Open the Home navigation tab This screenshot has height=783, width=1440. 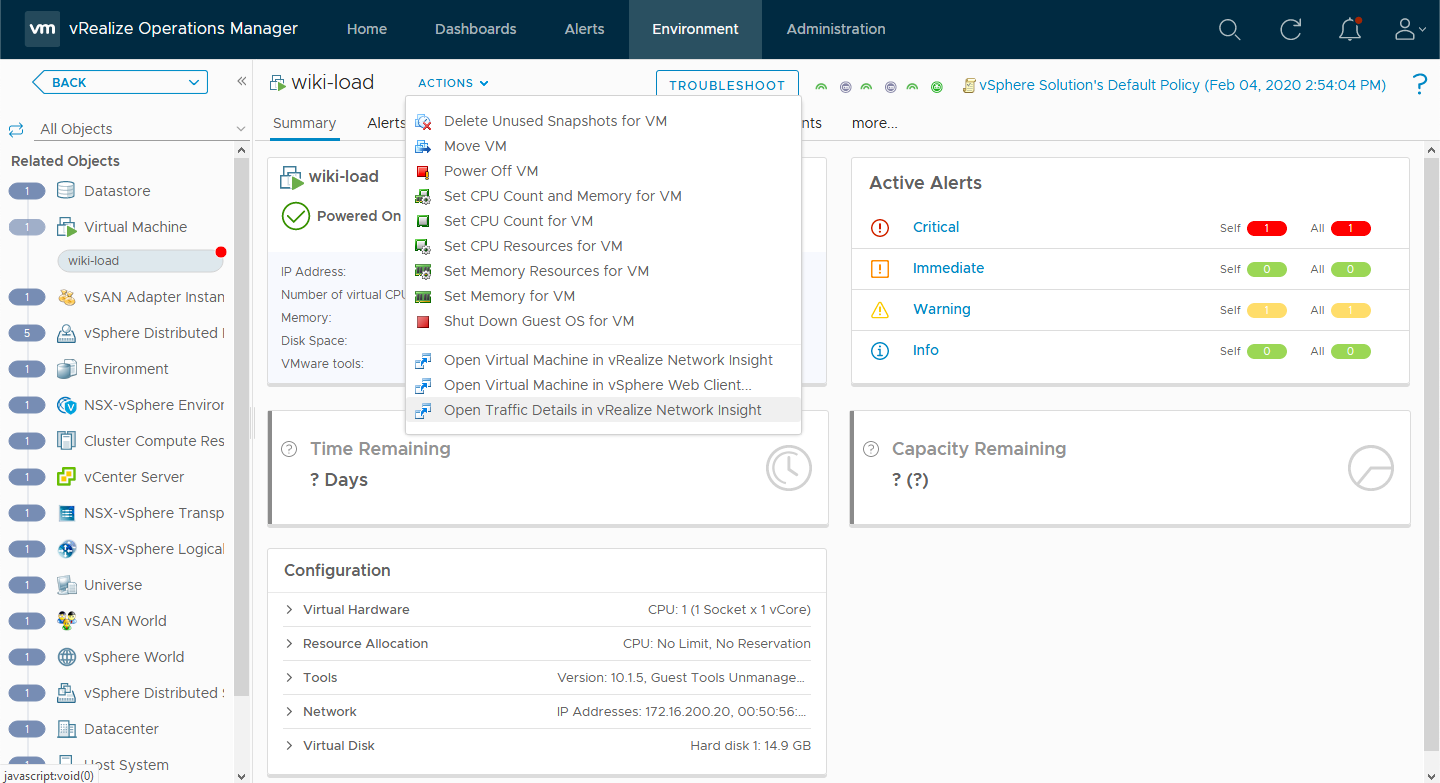click(x=367, y=29)
